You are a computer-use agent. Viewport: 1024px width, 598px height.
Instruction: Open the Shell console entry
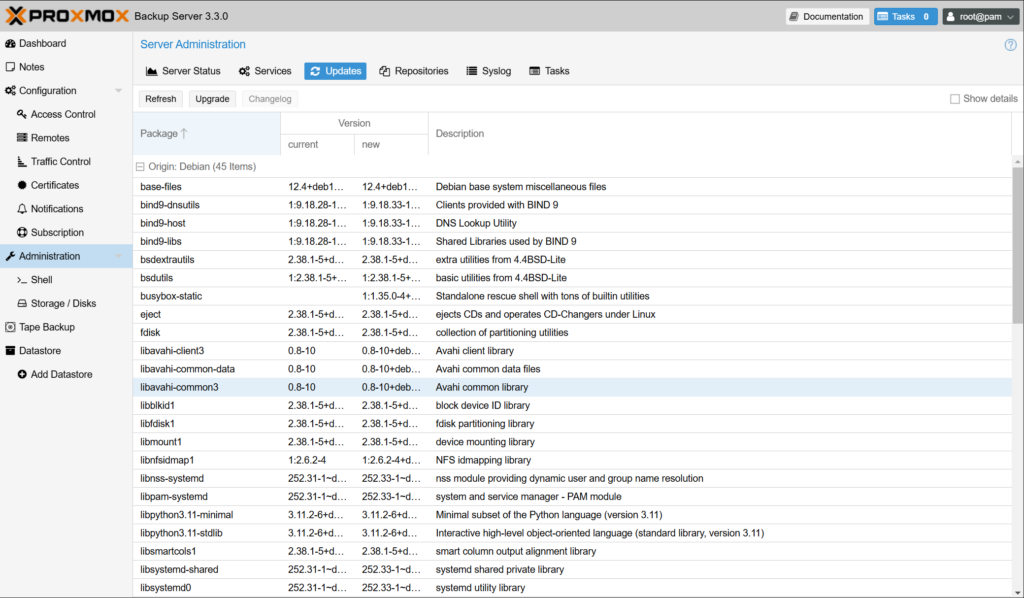pyautogui.click(x=41, y=280)
